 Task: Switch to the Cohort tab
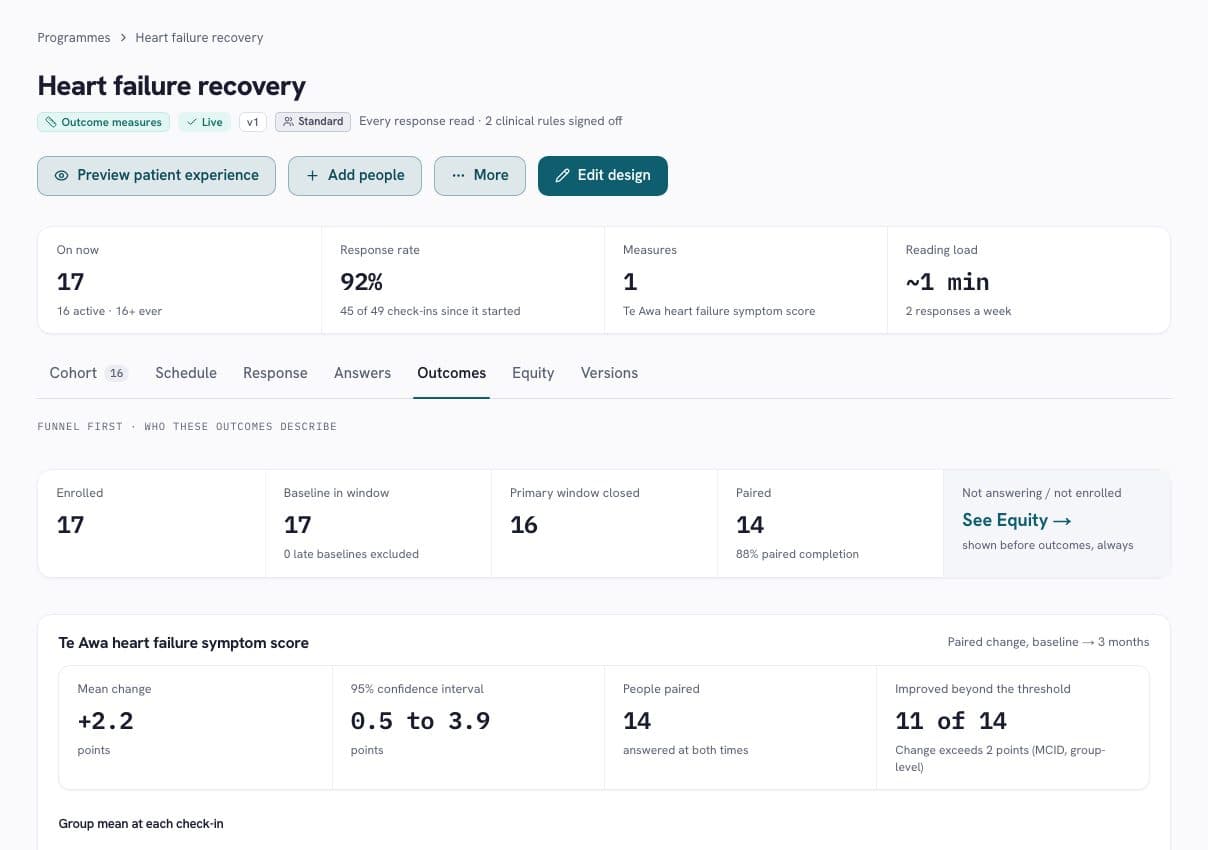click(88, 373)
